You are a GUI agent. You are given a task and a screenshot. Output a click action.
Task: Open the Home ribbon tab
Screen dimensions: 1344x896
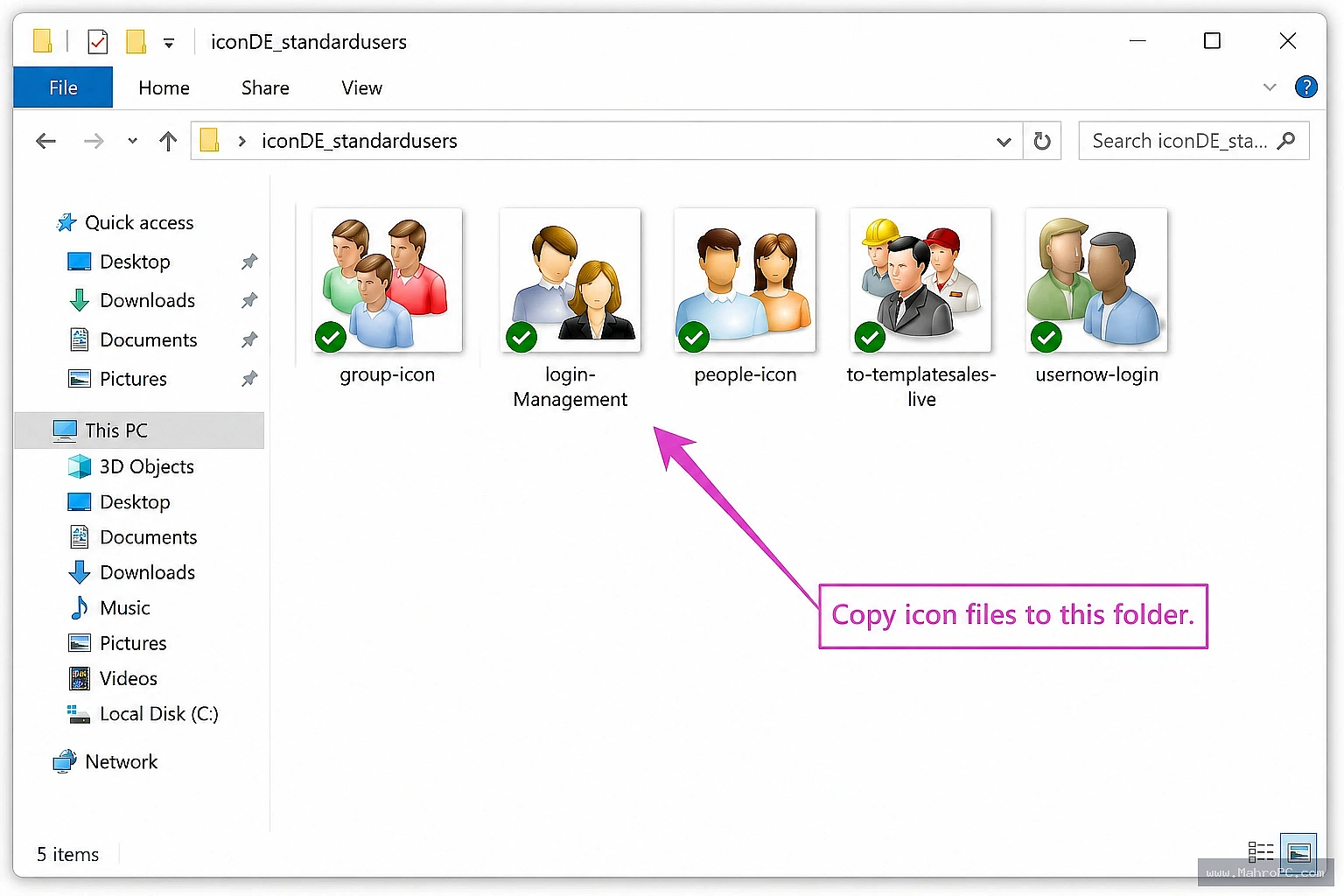(164, 87)
